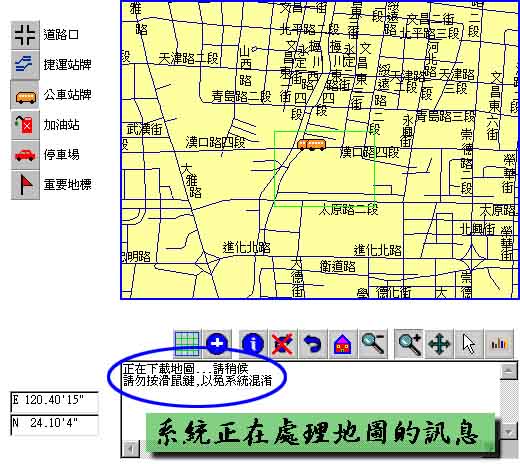
Task: Select the 重要地標 landmark flag icon
Action: coord(25,185)
